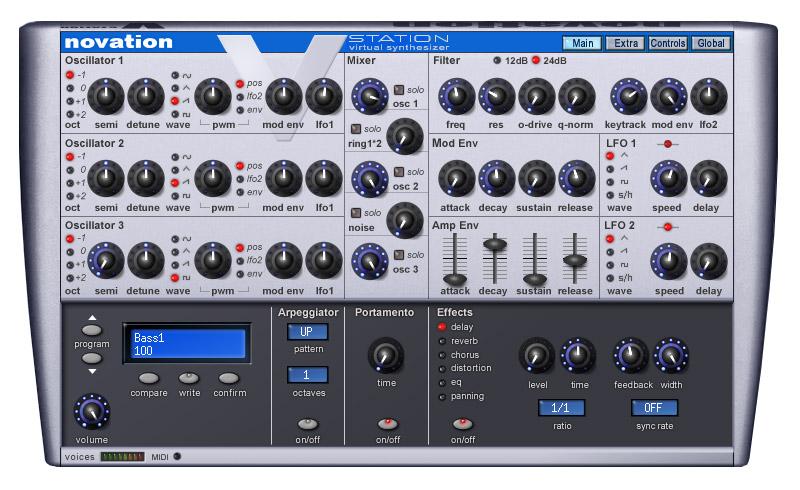Viewport: 800px width, 490px height.
Task: Open the Arpeggiator pattern UP selector
Action: 308,332
